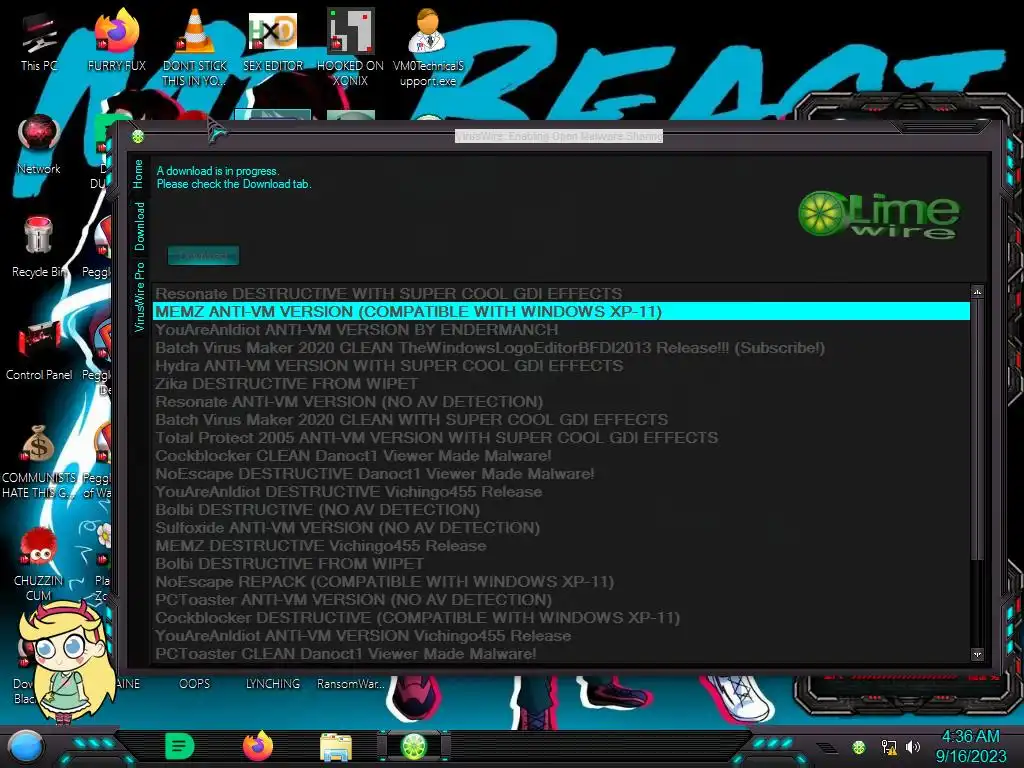Image resolution: width=1024 pixels, height=768 pixels.
Task: Select the VM0TechnicalSupport.exe desktop icon
Action: pos(428,47)
